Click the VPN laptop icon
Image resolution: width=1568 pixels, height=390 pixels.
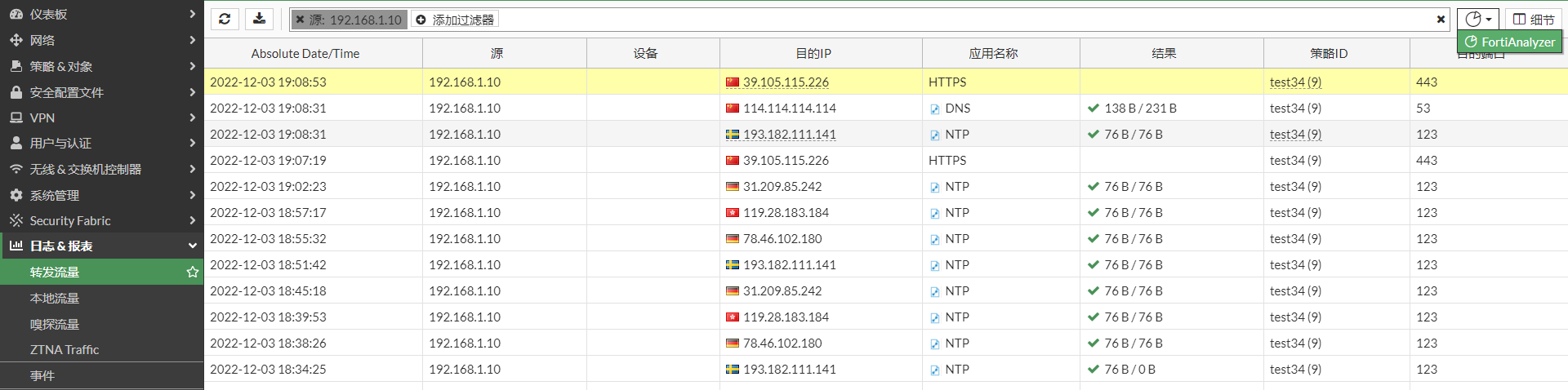pyautogui.click(x=16, y=117)
